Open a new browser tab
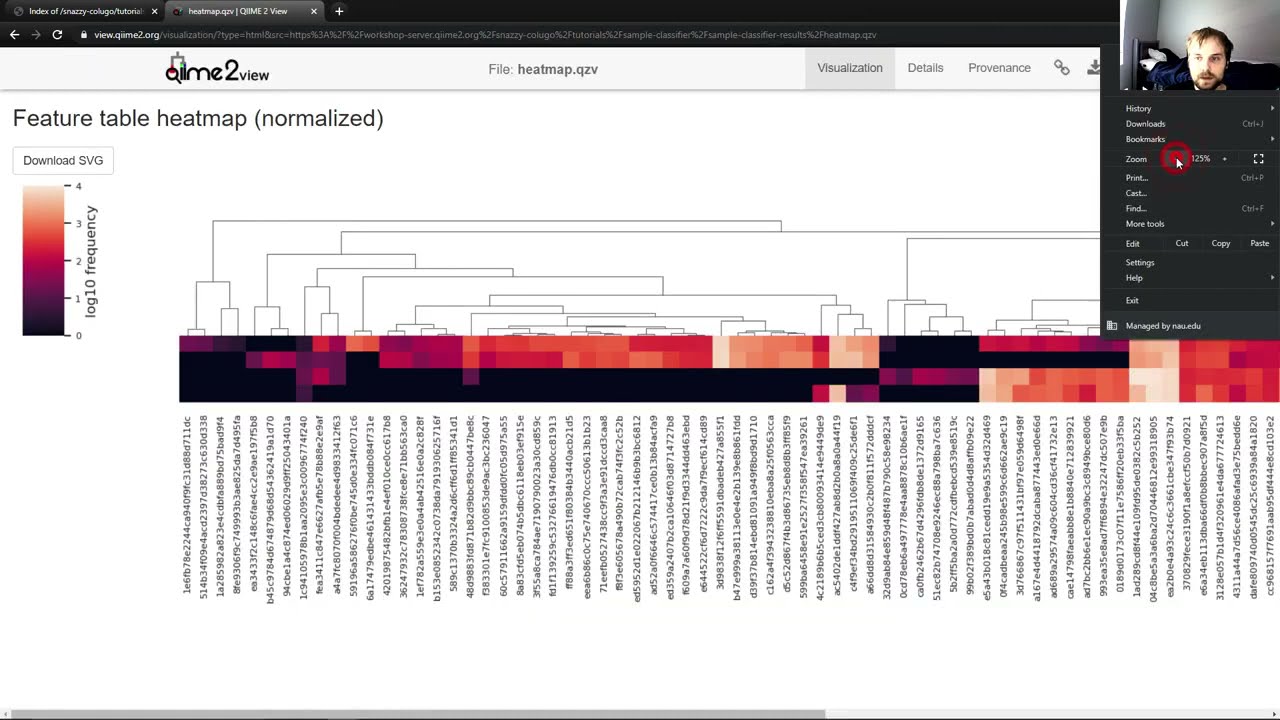 (x=339, y=11)
